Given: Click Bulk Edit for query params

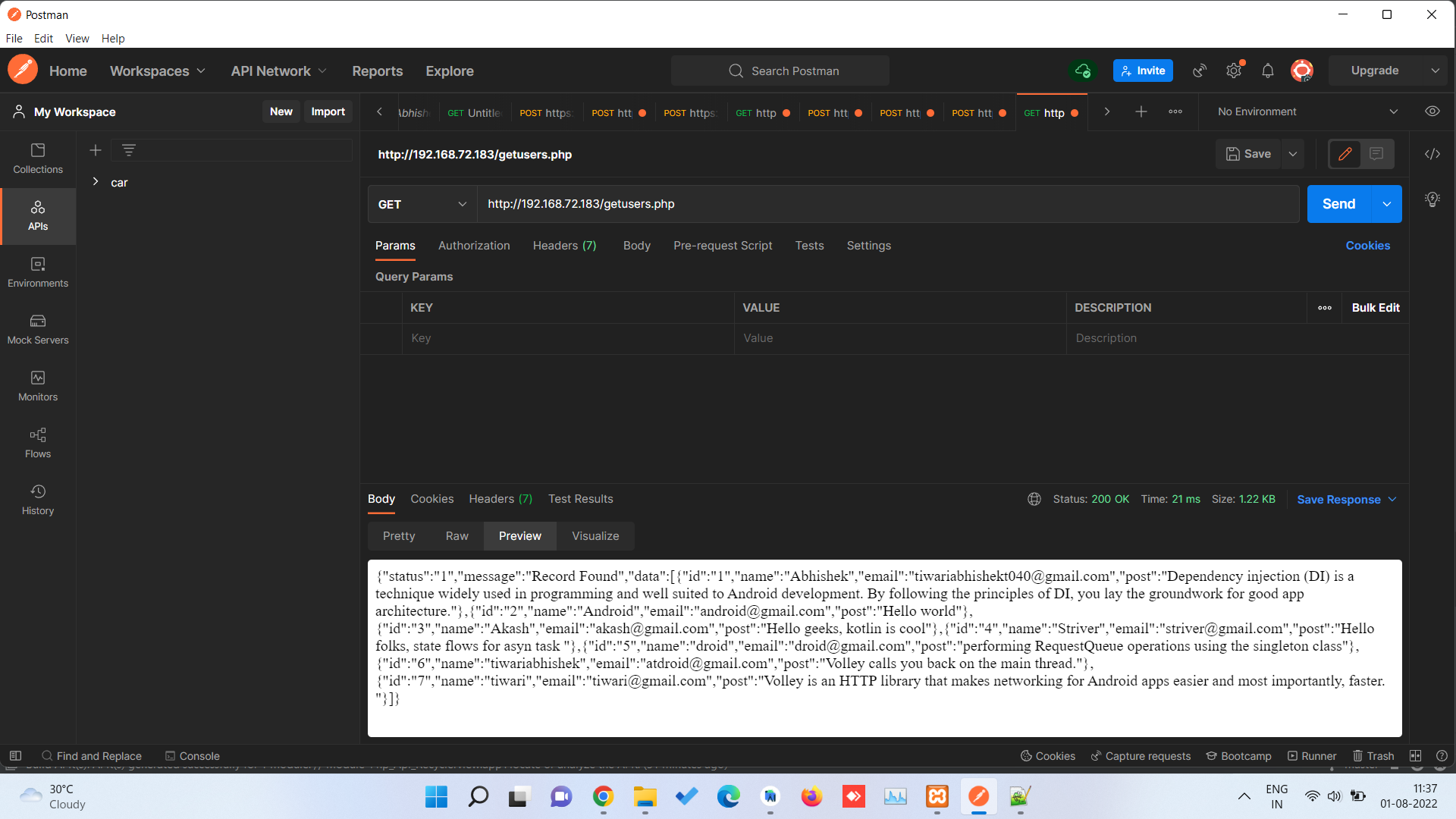Looking at the screenshot, I should coord(1376,308).
